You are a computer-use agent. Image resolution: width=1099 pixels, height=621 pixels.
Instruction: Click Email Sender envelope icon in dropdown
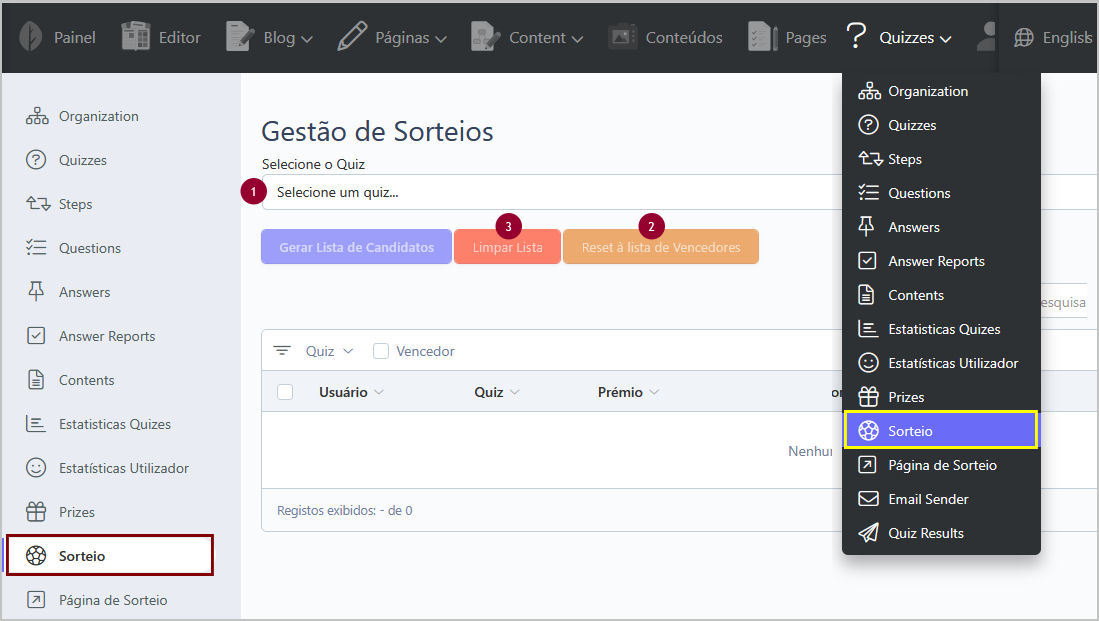868,498
